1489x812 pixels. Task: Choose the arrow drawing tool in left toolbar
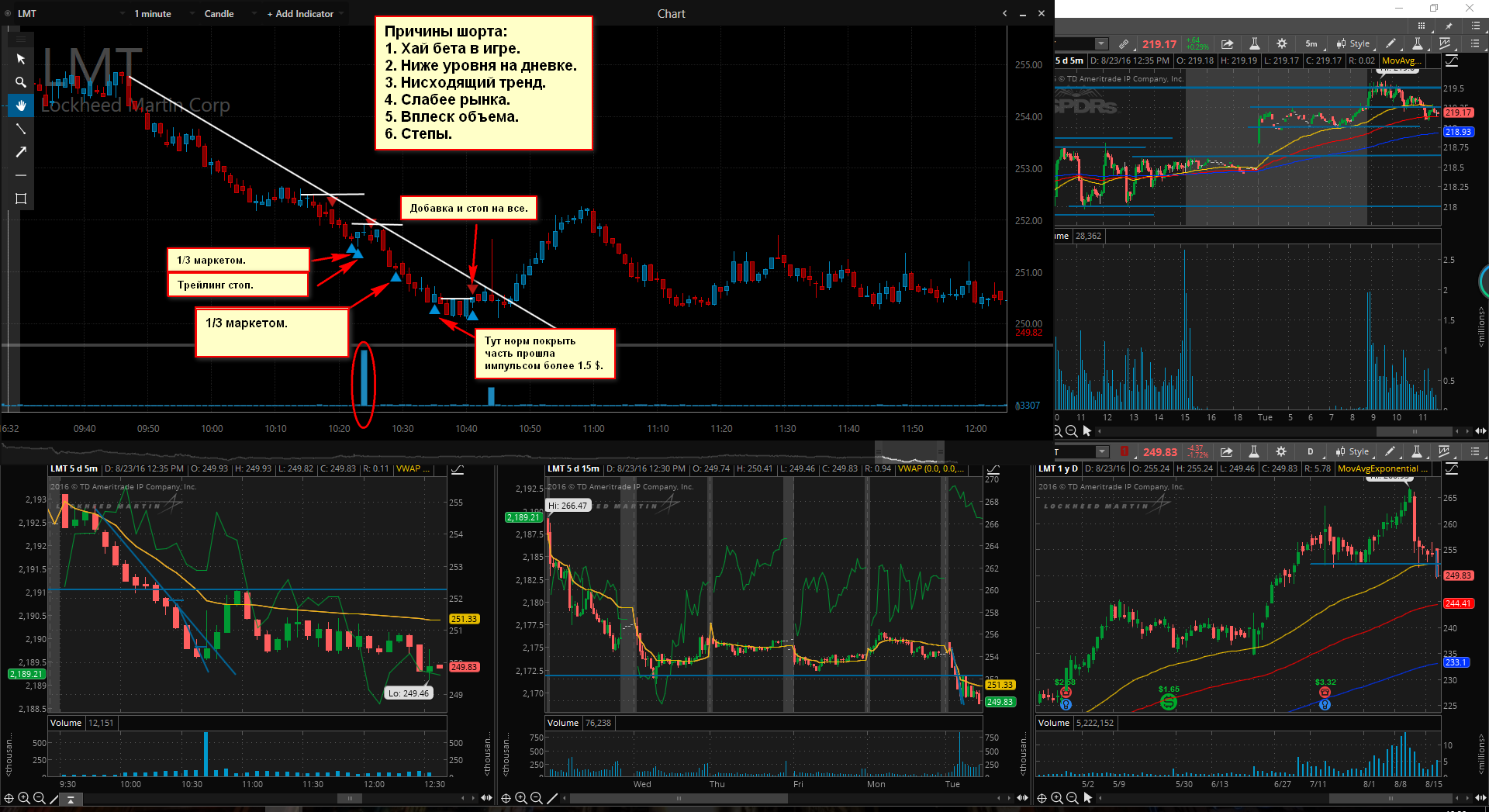click(21, 152)
